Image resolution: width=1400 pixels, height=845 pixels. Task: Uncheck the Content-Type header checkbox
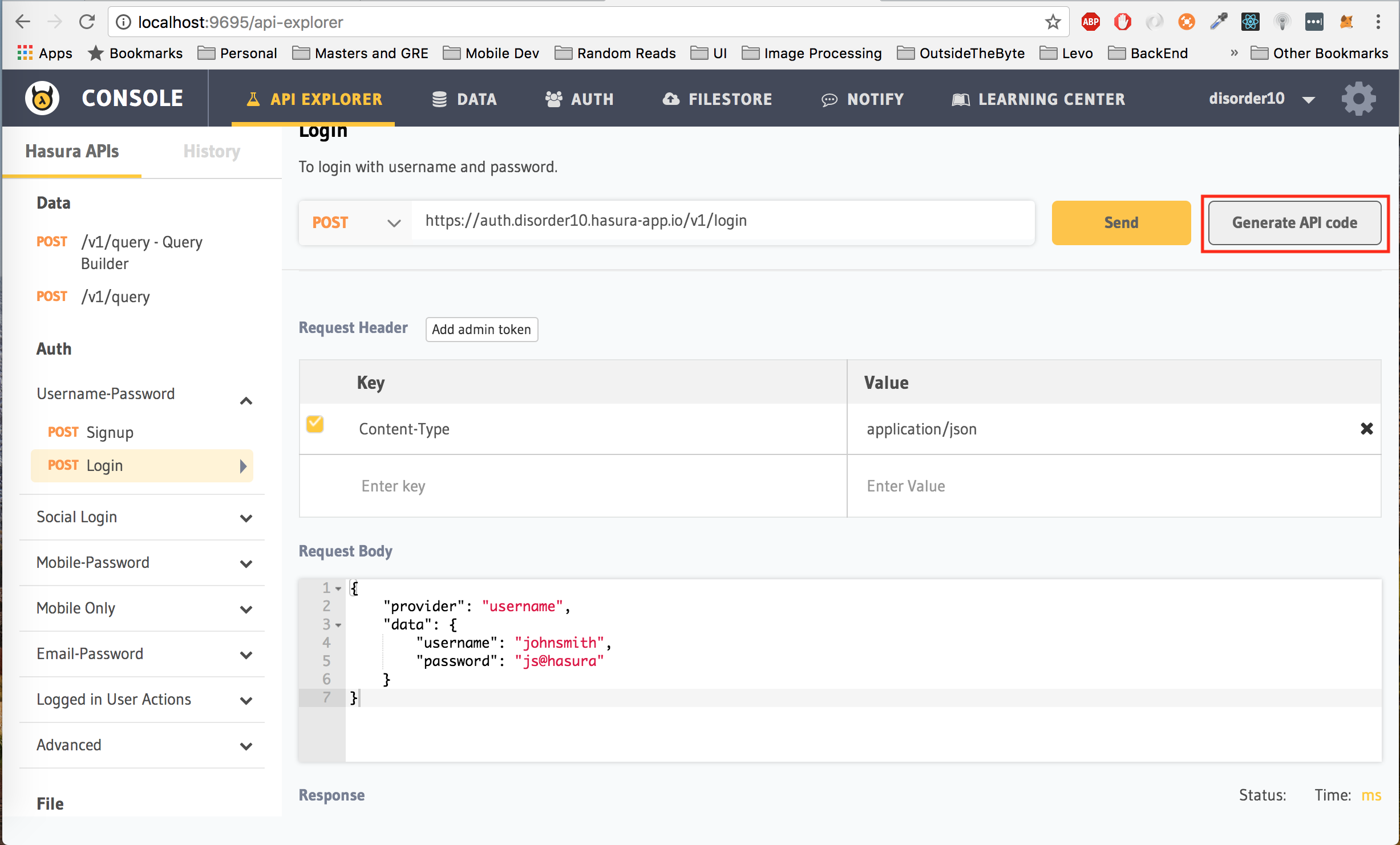click(314, 424)
